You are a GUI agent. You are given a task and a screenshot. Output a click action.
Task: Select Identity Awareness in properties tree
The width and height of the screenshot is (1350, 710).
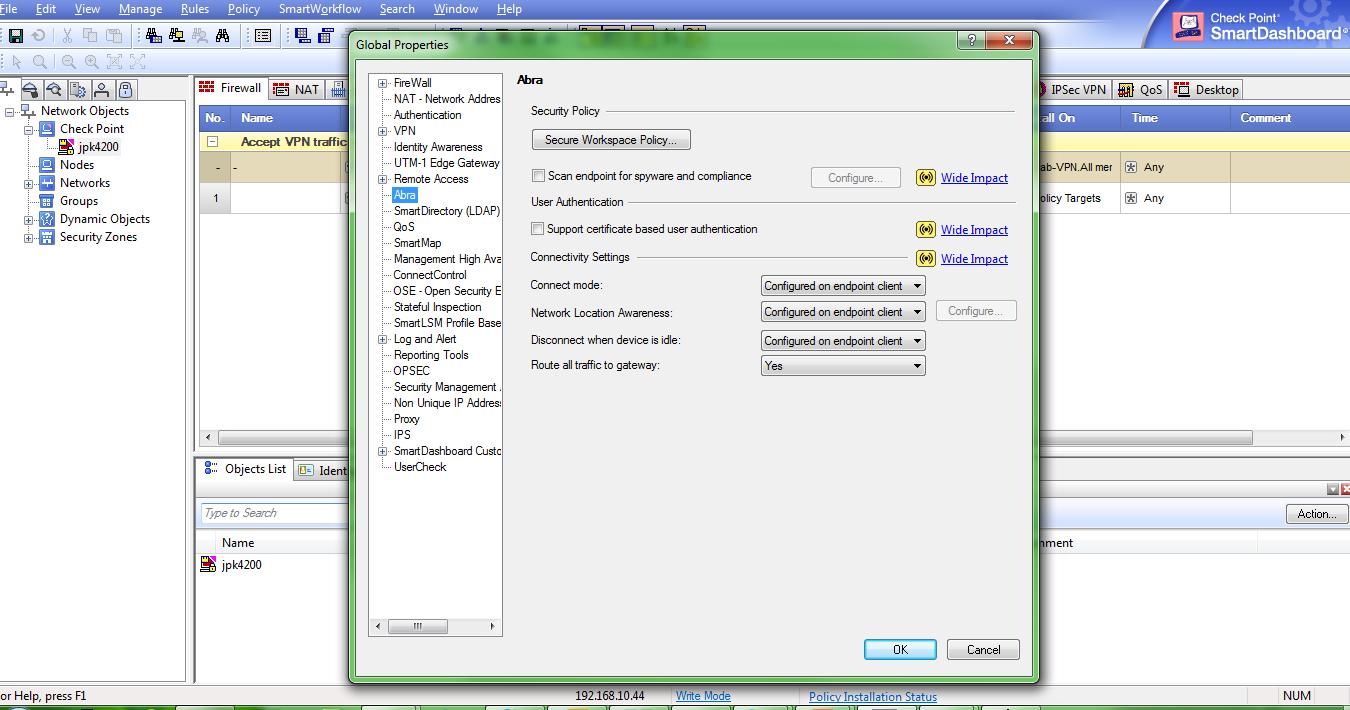[438, 147]
